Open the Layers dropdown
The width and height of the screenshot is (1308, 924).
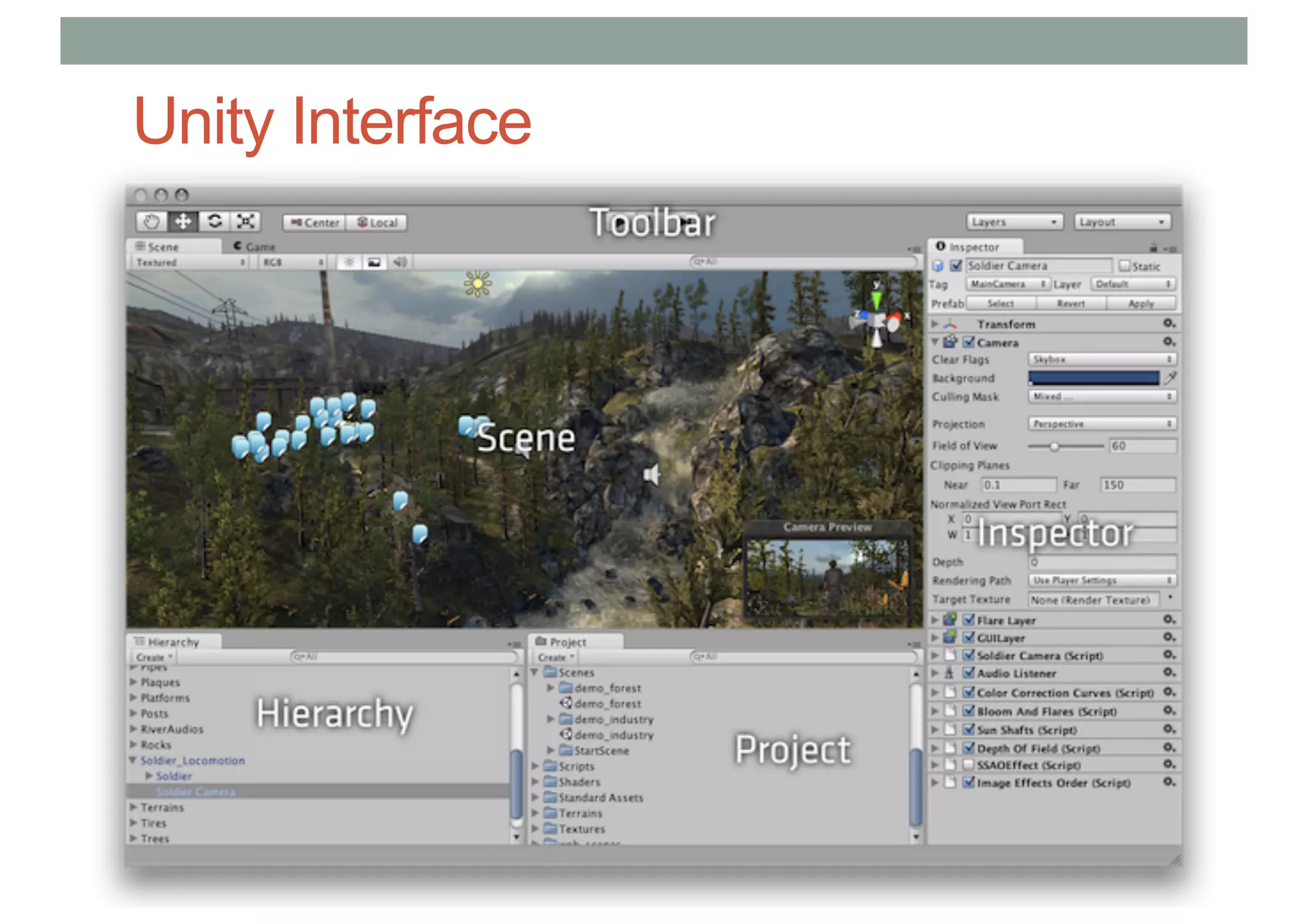(x=1014, y=222)
